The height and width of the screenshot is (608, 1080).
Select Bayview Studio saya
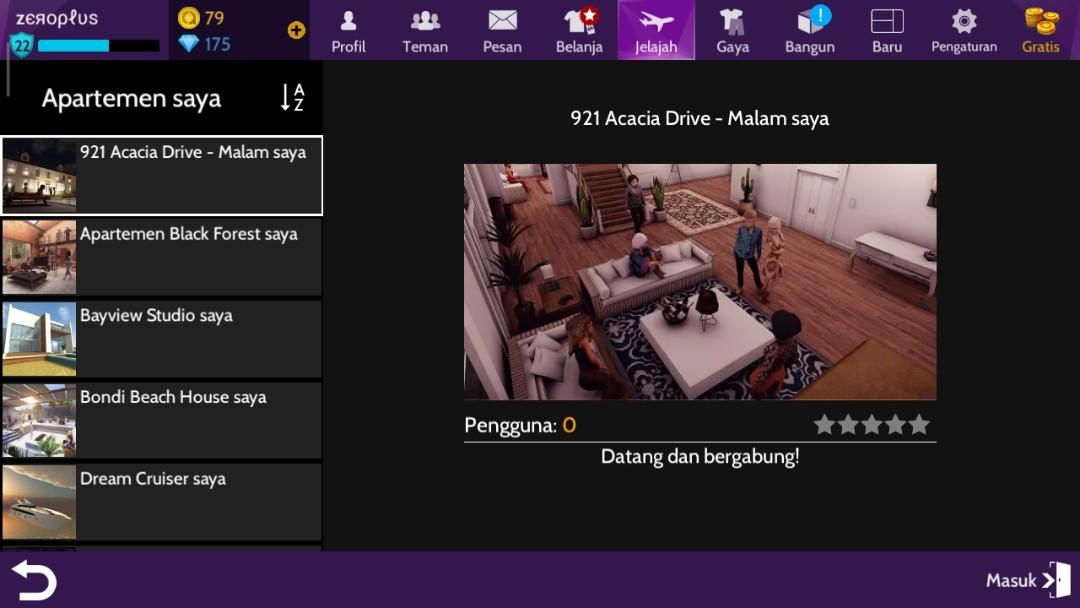coord(162,339)
